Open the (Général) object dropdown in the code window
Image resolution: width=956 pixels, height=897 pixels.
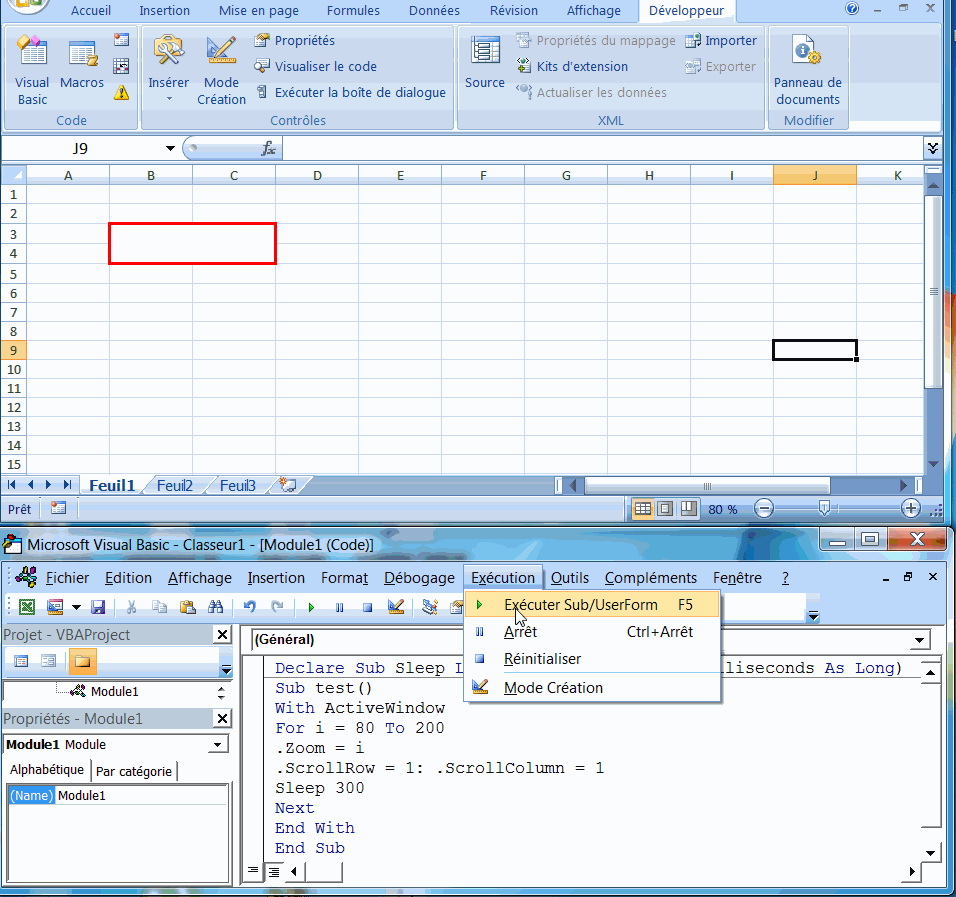(x=919, y=640)
